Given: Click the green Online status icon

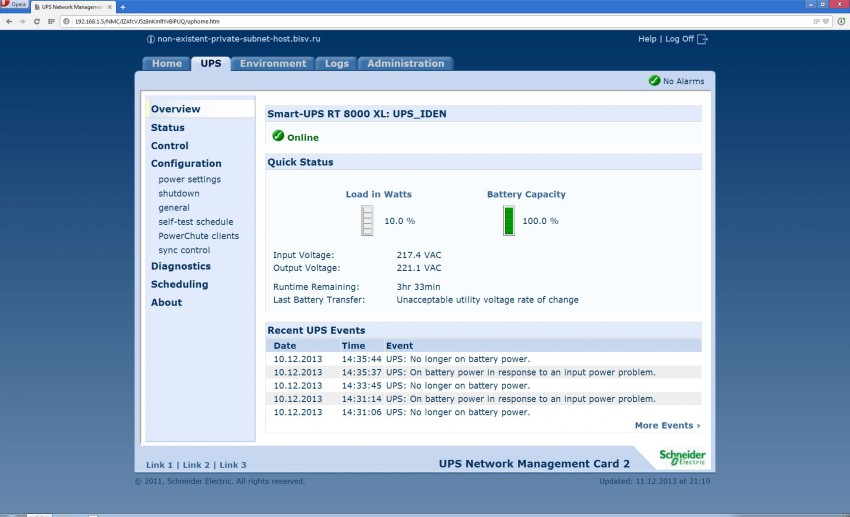Looking at the screenshot, I should (x=278, y=136).
